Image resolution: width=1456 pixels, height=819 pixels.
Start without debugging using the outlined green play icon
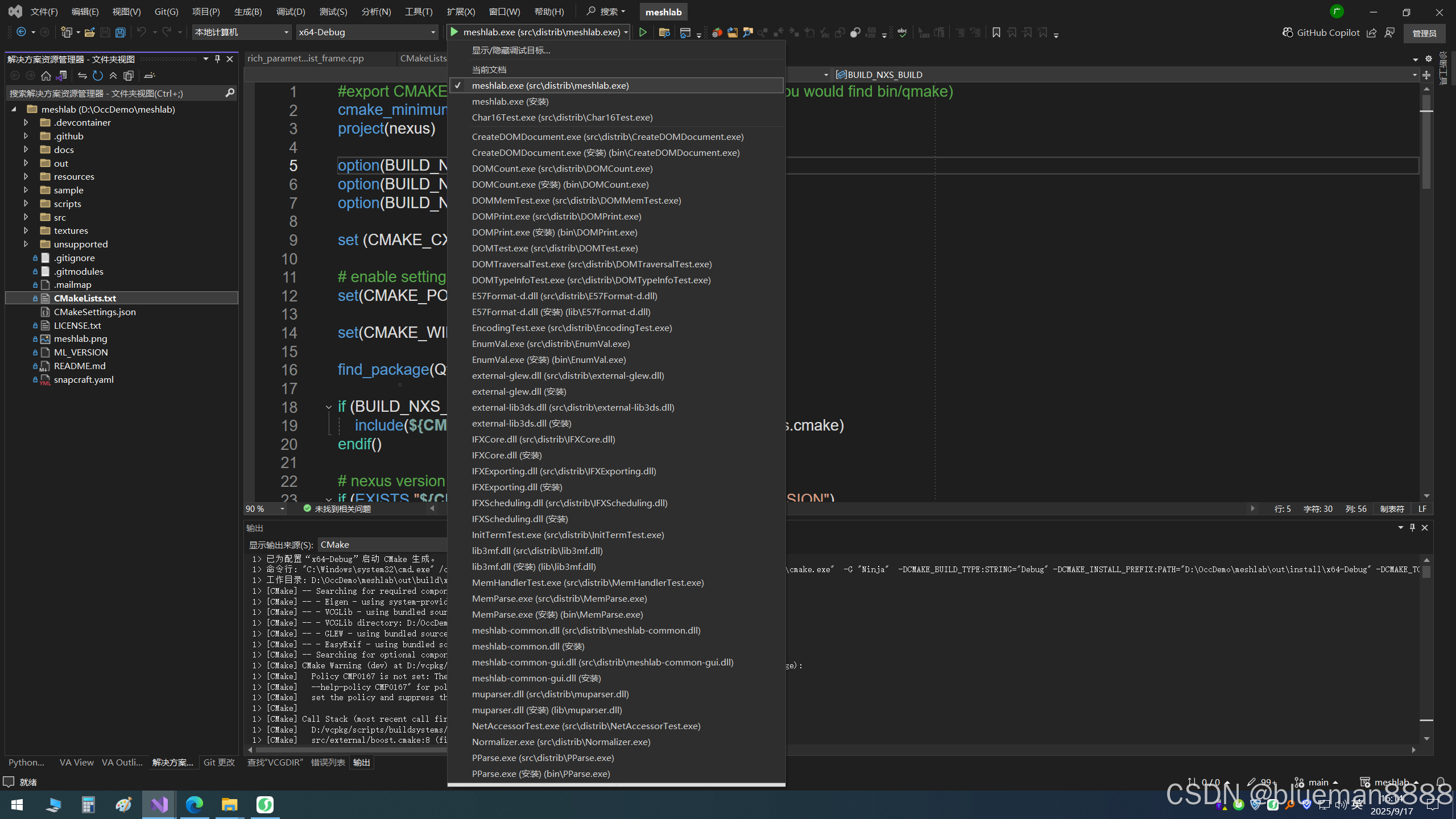pos(643,32)
